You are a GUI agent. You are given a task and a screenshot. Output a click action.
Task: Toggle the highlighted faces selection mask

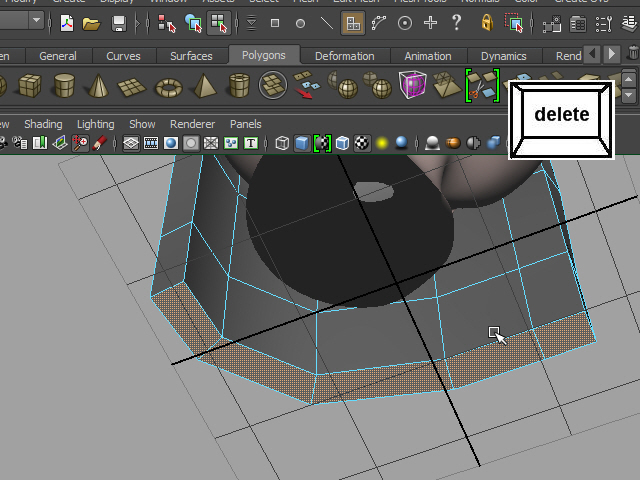(353, 23)
